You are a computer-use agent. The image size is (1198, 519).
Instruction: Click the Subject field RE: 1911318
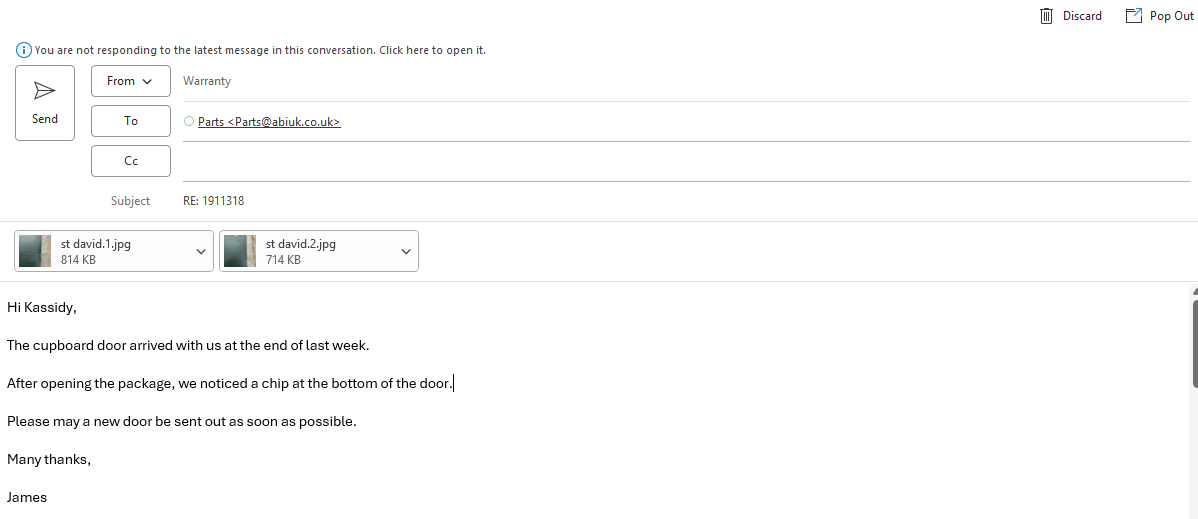[214, 201]
